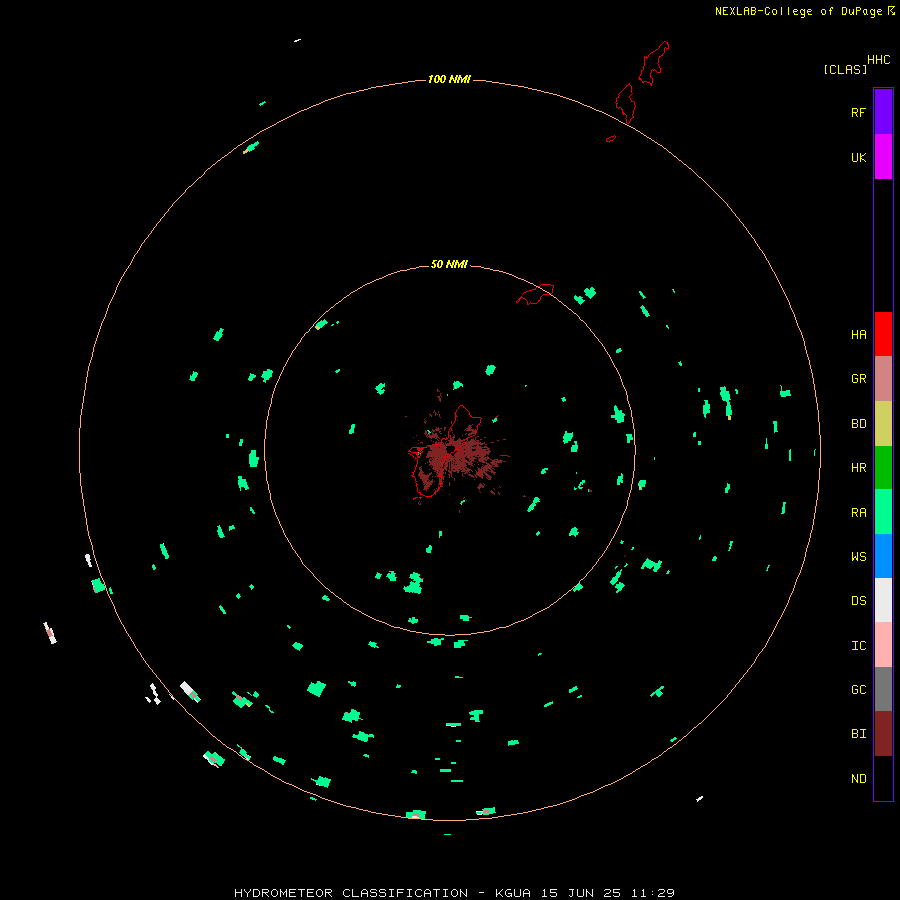
Task: Click the HA red legend swatch
Action: click(x=883, y=334)
